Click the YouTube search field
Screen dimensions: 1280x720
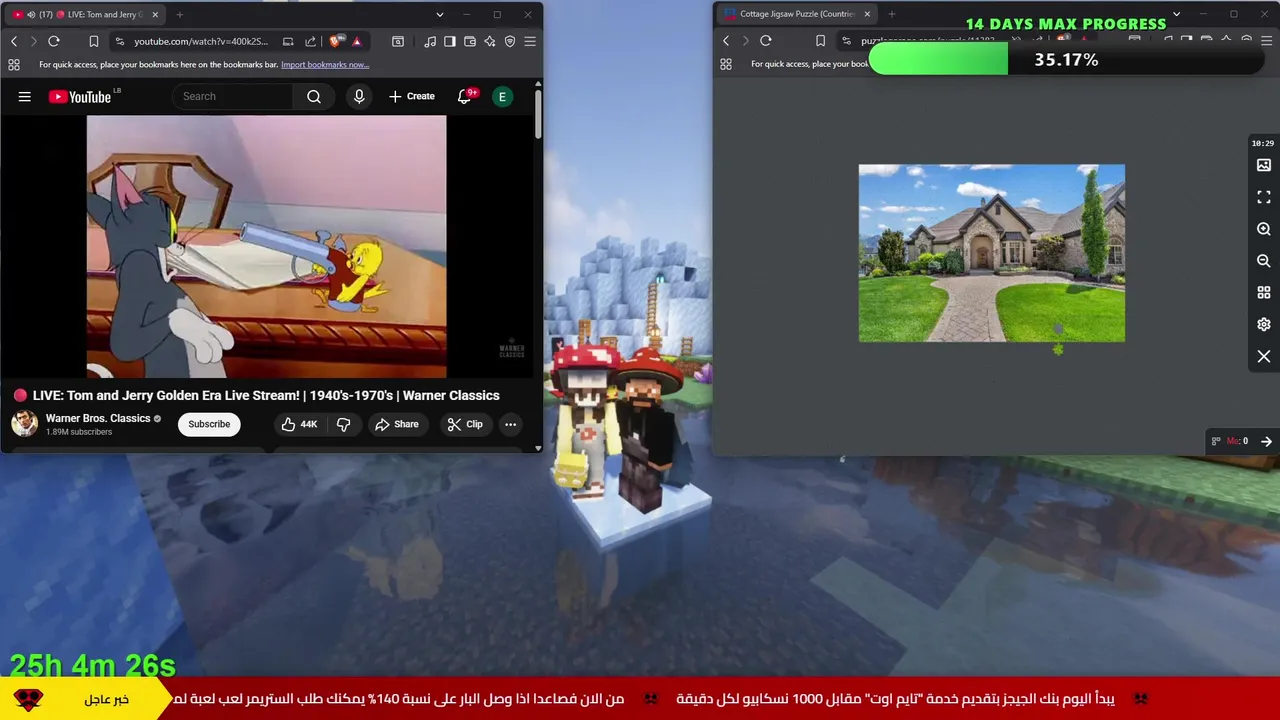click(232, 96)
